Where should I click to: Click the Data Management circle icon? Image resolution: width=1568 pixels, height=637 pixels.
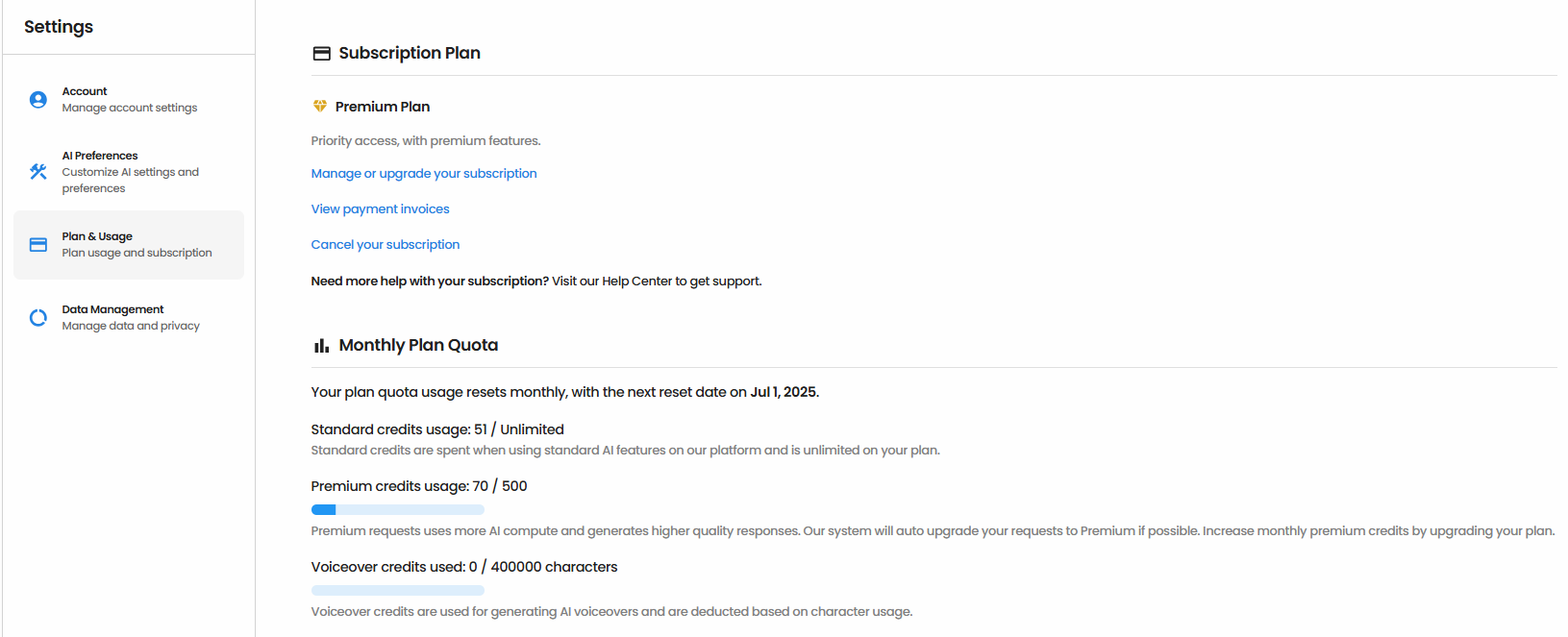click(x=37, y=317)
